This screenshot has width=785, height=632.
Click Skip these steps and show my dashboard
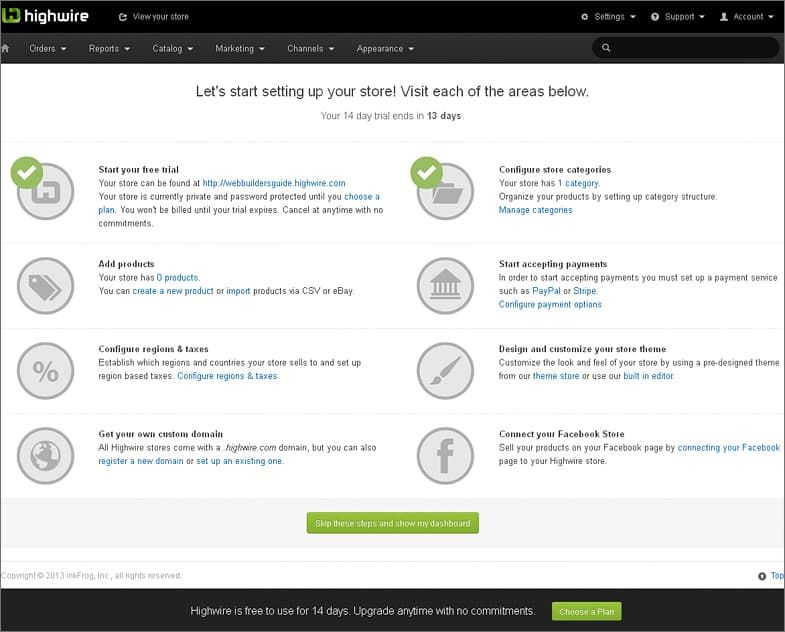pyautogui.click(x=392, y=523)
